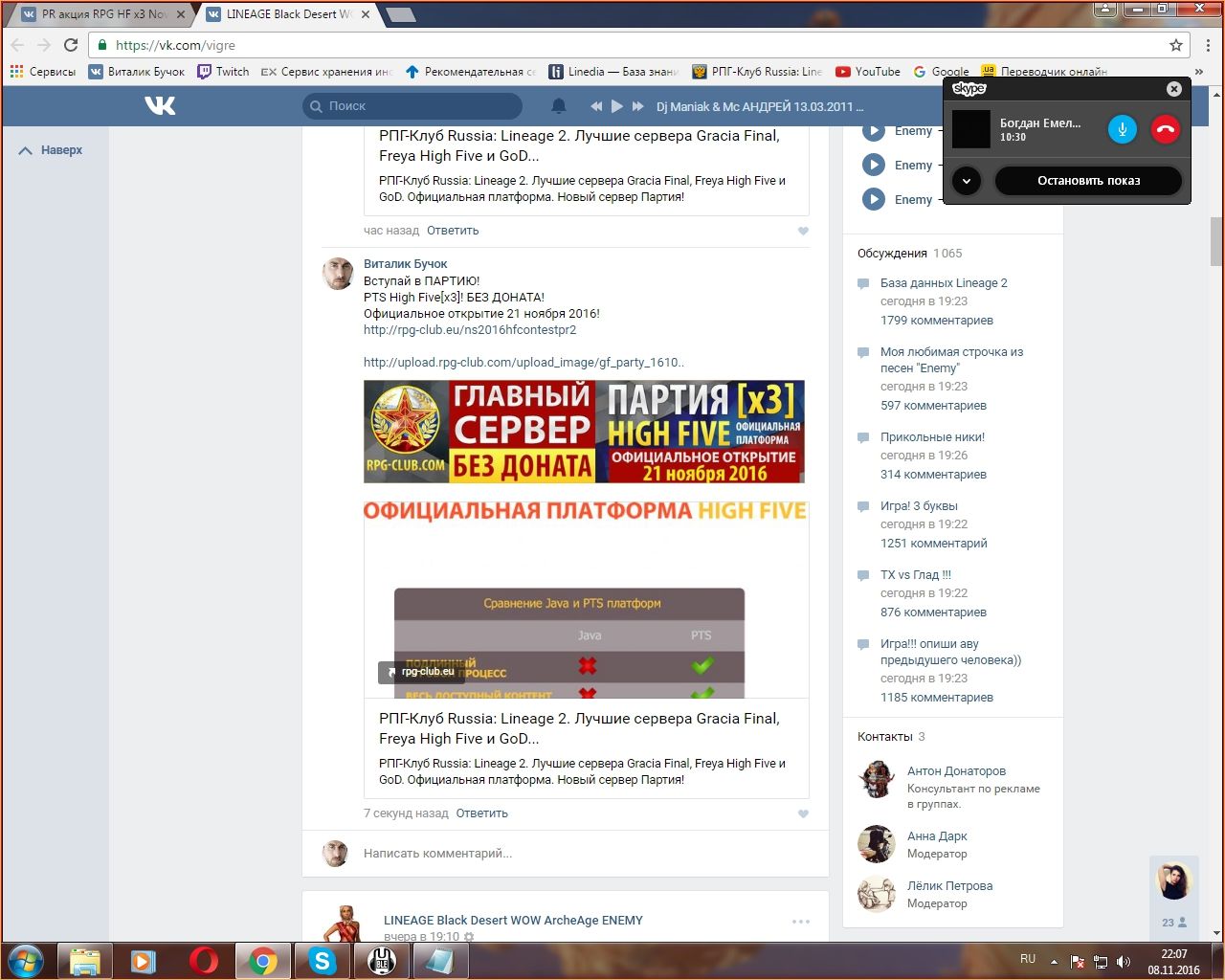The width and height of the screenshot is (1225, 980).
Task: Open Skype from the taskbar
Action: click(x=322, y=960)
